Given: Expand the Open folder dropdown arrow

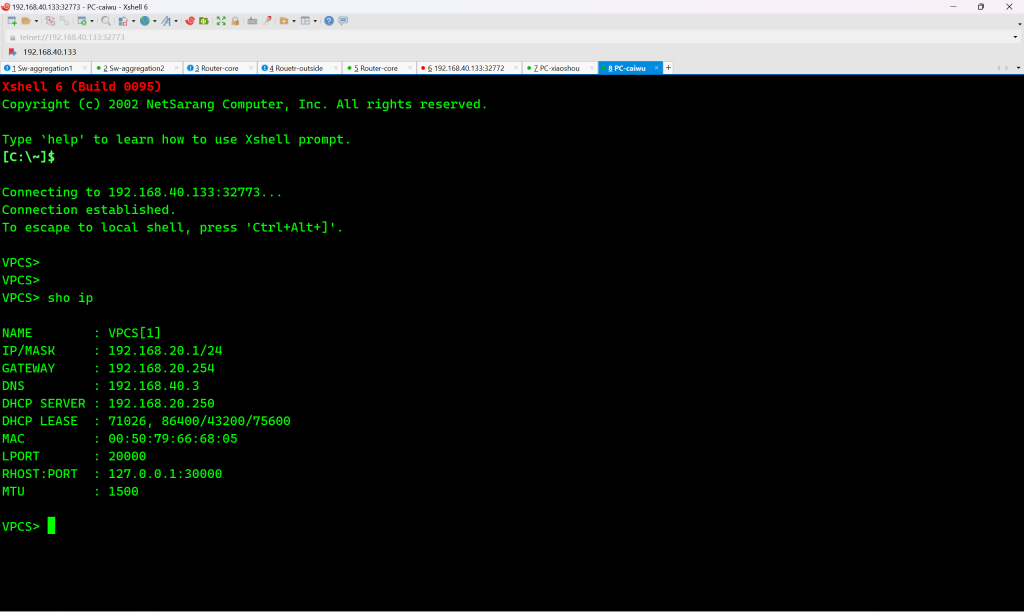Looking at the screenshot, I should [36, 21].
